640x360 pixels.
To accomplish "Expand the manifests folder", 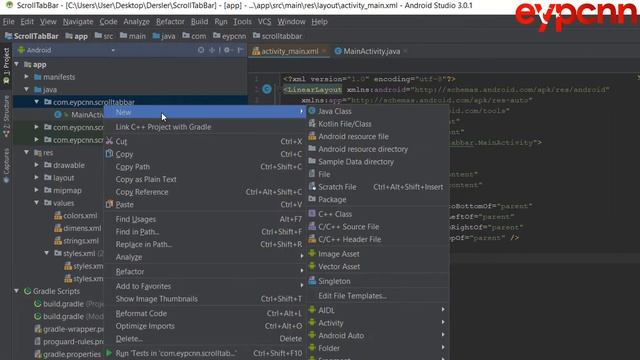I will (x=27, y=77).
